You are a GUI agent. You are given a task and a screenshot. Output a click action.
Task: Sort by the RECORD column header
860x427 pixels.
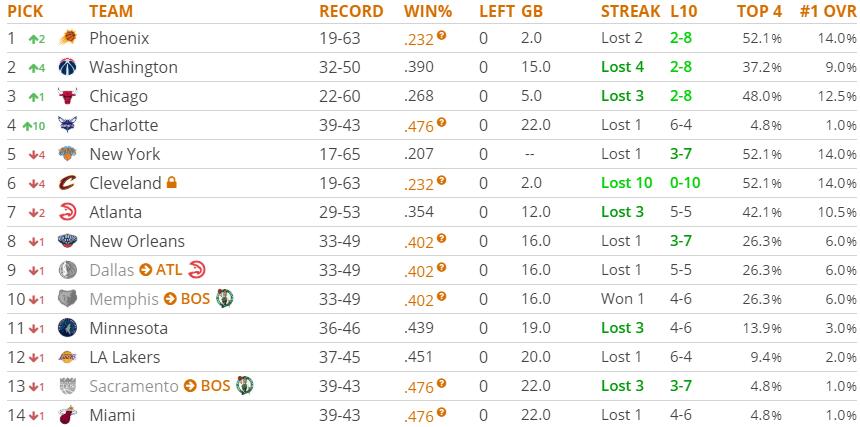click(x=351, y=11)
